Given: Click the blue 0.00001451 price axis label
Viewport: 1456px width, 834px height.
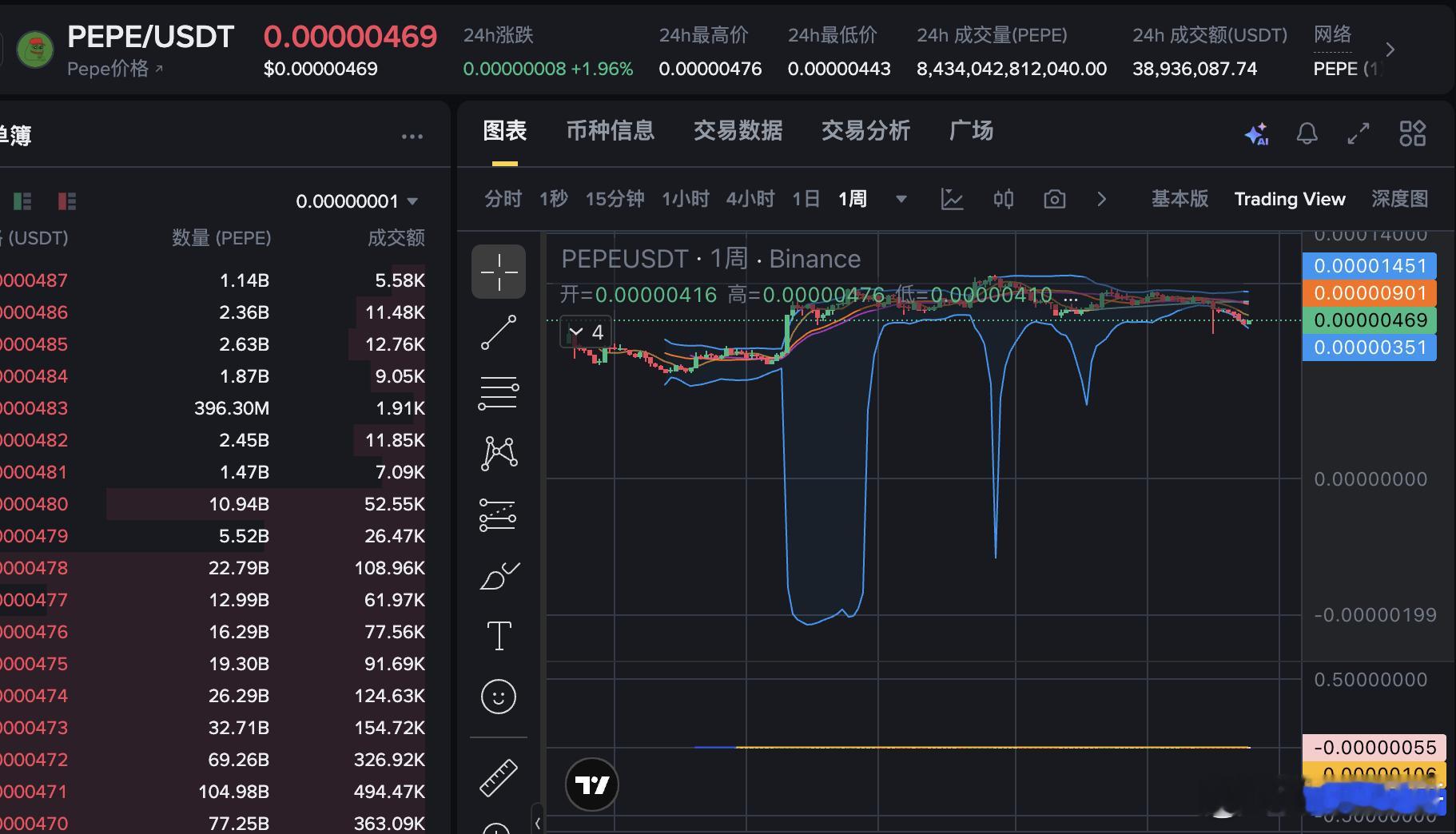Looking at the screenshot, I should click(x=1370, y=266).
